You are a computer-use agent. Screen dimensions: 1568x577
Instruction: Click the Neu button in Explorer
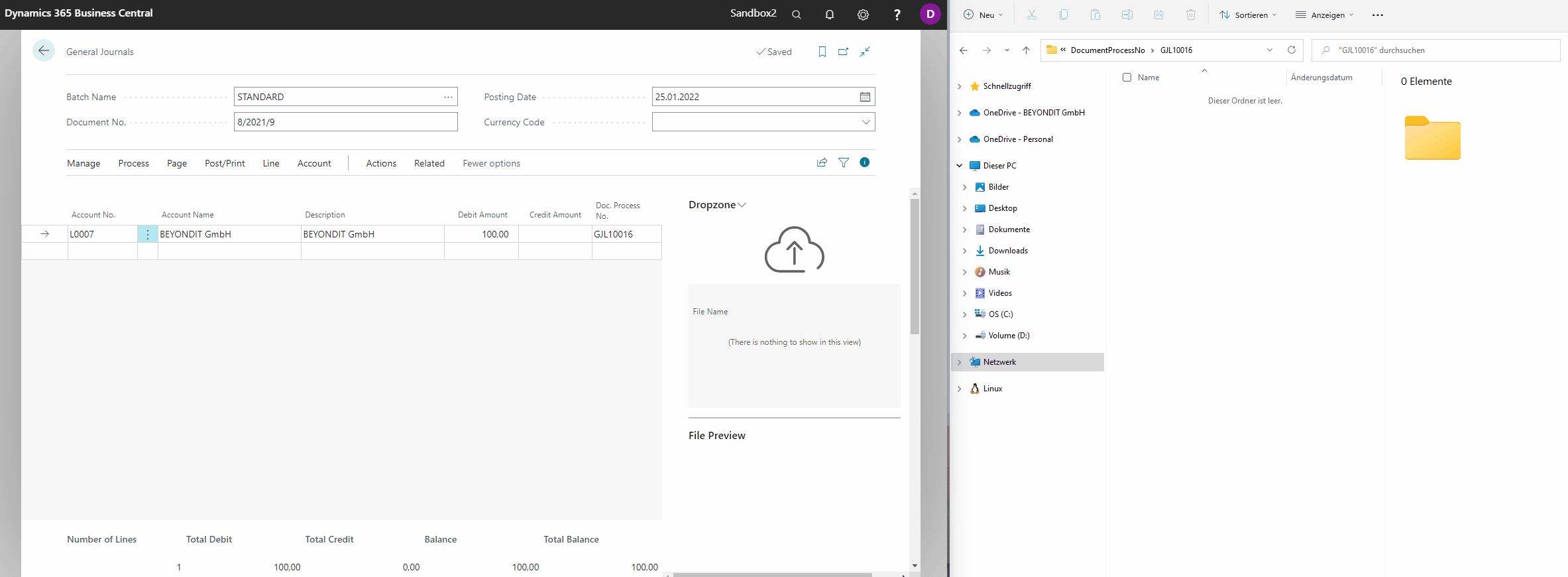[983, 15]
